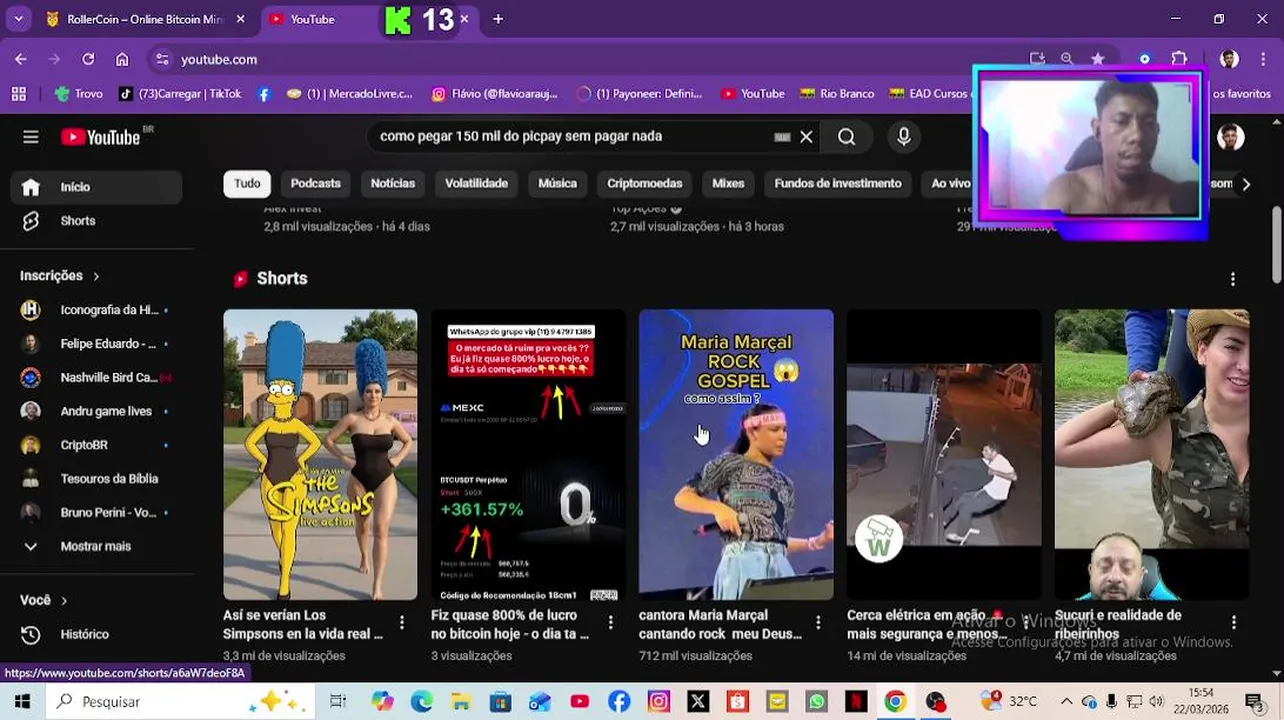Viewport: 1284px width, 720px height.
Task: Open Shorts shelf three-dot menu
Action: click(1233, 279)
